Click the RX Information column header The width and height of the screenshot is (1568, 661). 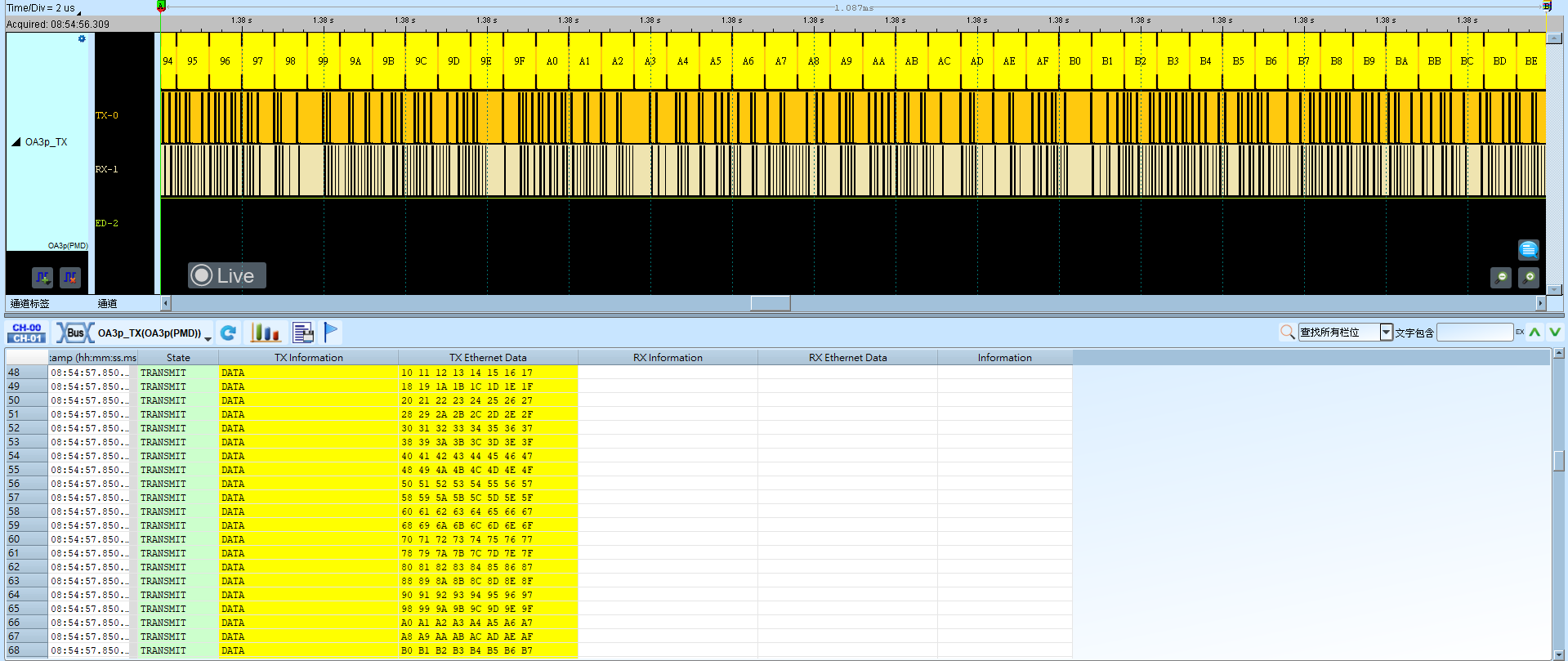coord(668,357)
